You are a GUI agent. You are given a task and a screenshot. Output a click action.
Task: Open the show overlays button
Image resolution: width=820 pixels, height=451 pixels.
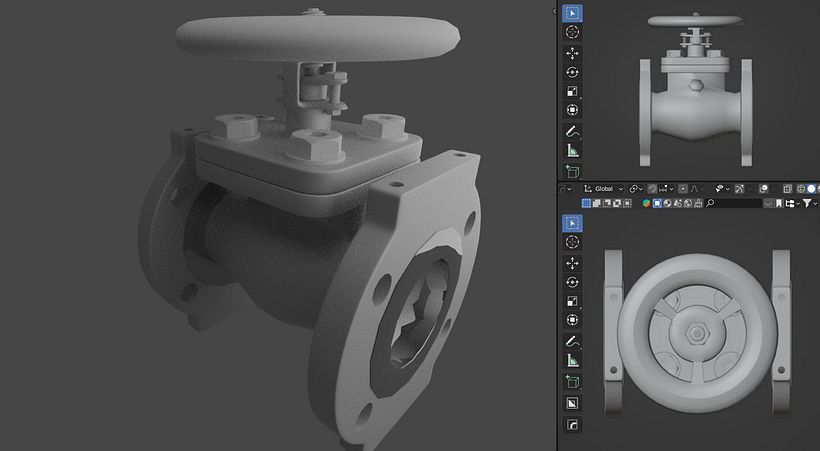(764, 189)
